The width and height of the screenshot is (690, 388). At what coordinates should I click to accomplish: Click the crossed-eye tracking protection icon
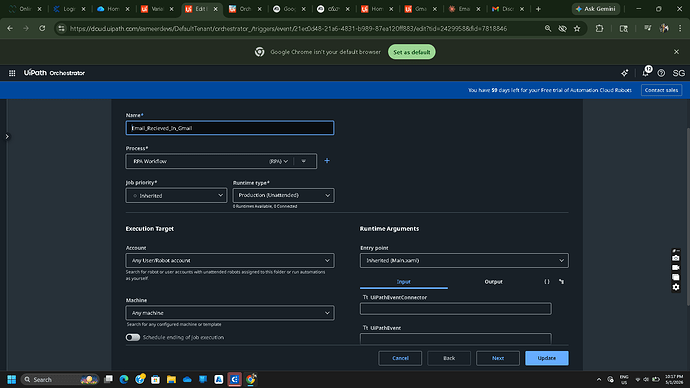tap(562, 29)
